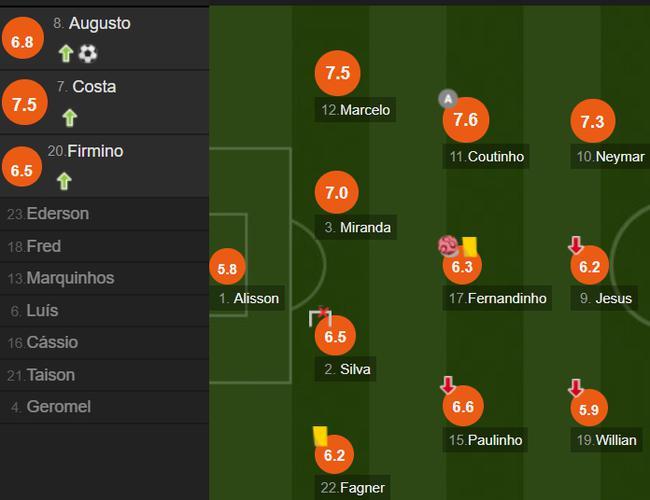
Task: Select Geromel in the bench list
Action: [104, 407]
